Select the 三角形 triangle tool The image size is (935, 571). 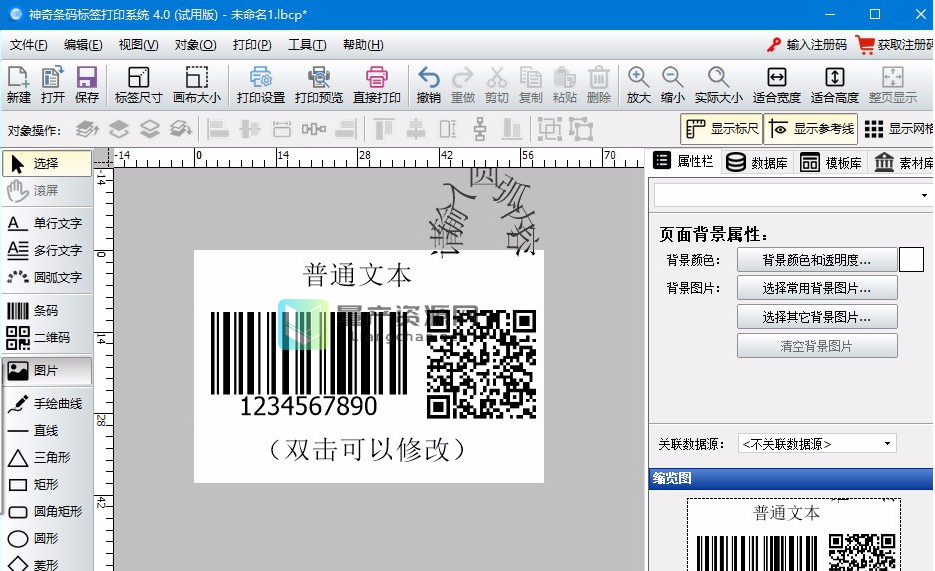(47, 457)
